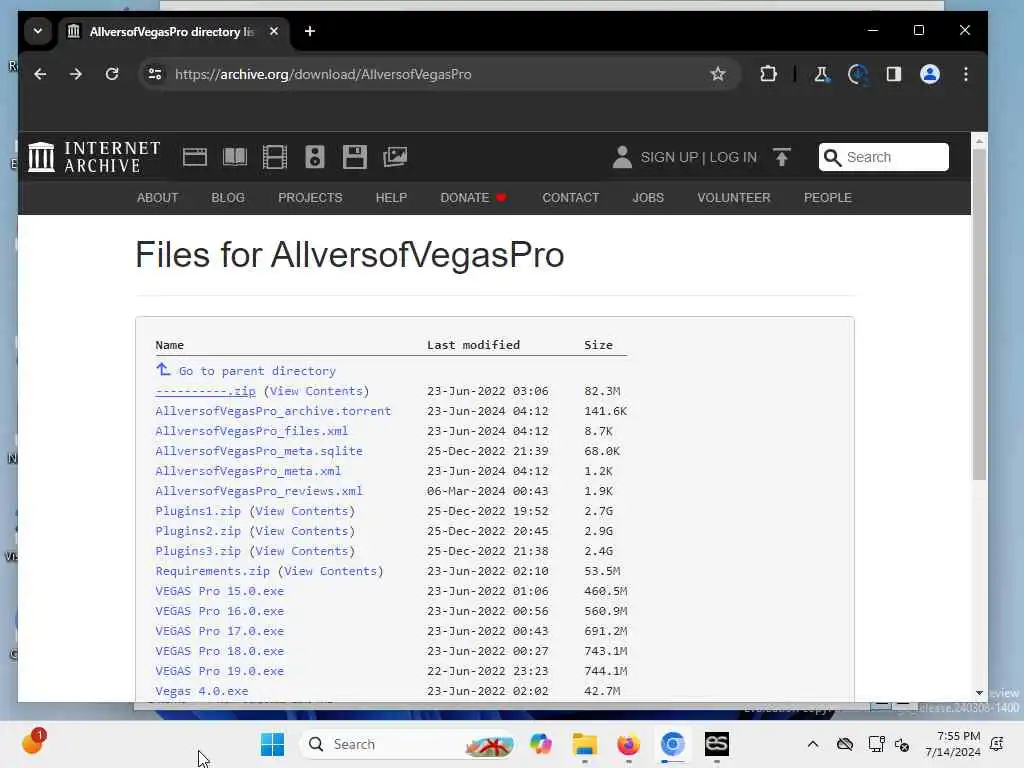Download VEGAS Pro 15.0.exe

click(219, 591)
